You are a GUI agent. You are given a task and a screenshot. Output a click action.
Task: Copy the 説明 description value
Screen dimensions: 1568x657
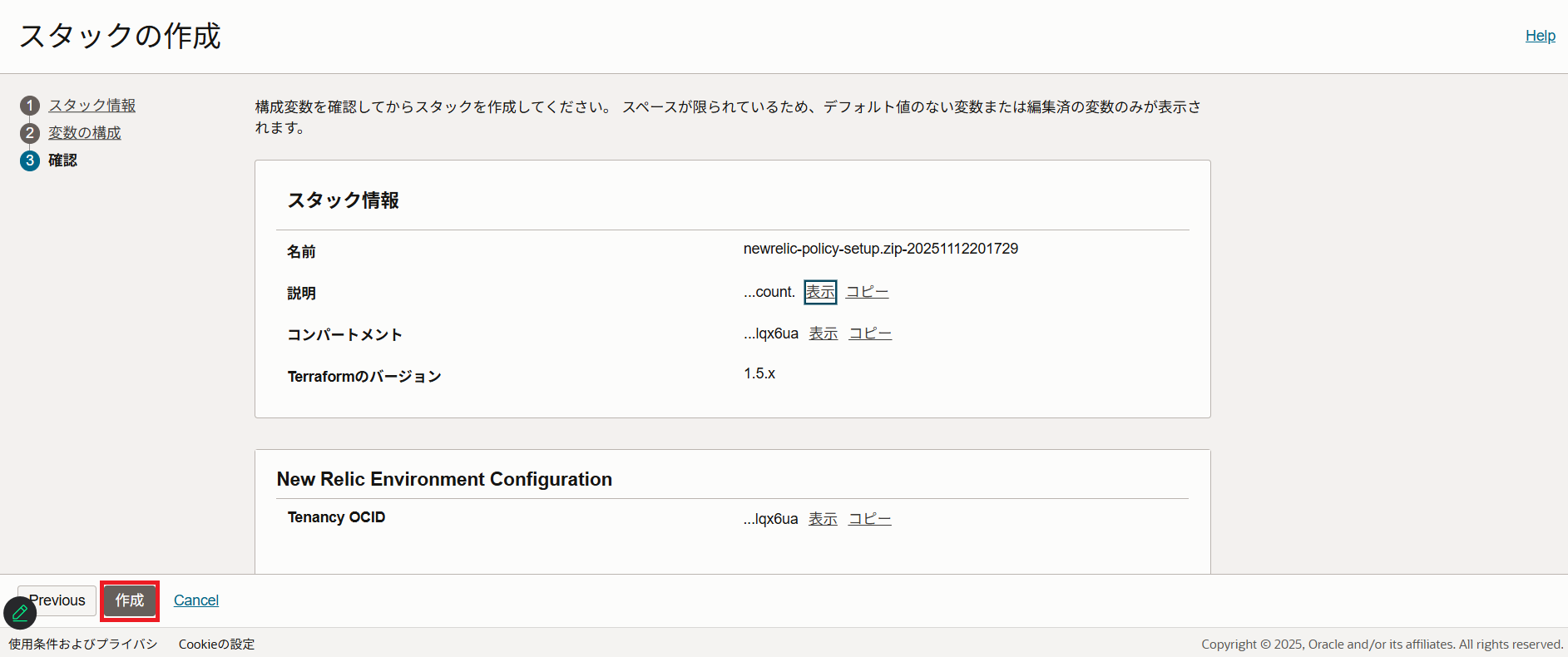tap(867, 292)
